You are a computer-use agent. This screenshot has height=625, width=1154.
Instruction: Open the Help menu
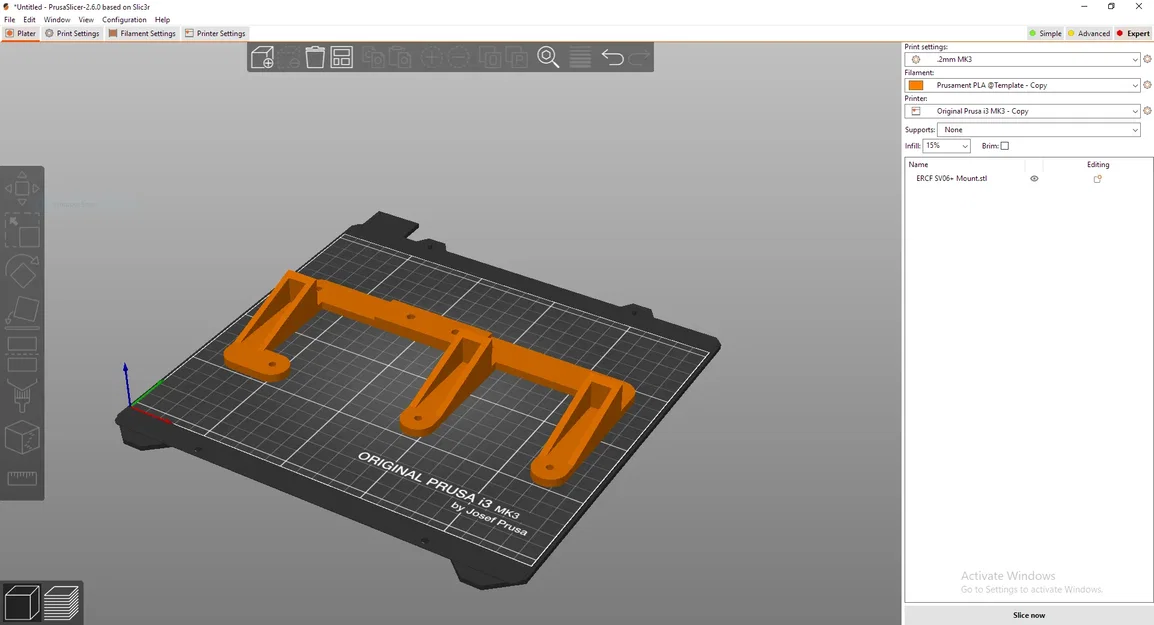(162, 20)
